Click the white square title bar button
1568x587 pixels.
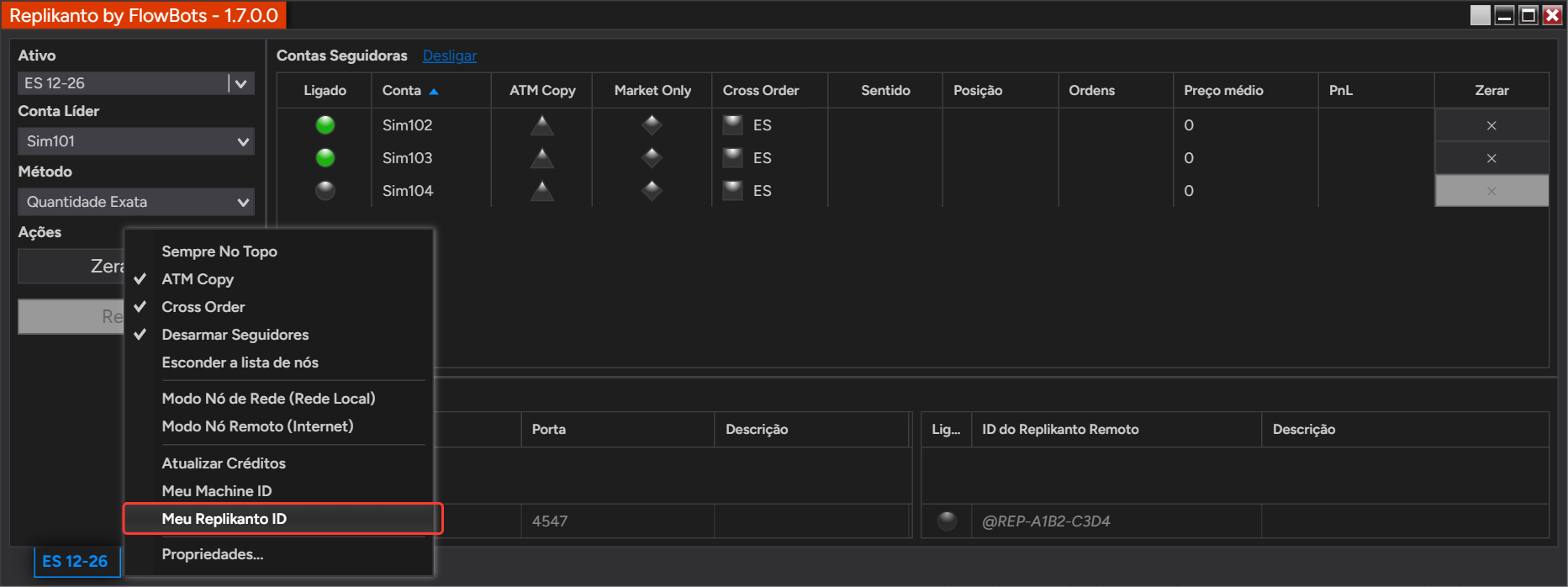click(1481, 15)
